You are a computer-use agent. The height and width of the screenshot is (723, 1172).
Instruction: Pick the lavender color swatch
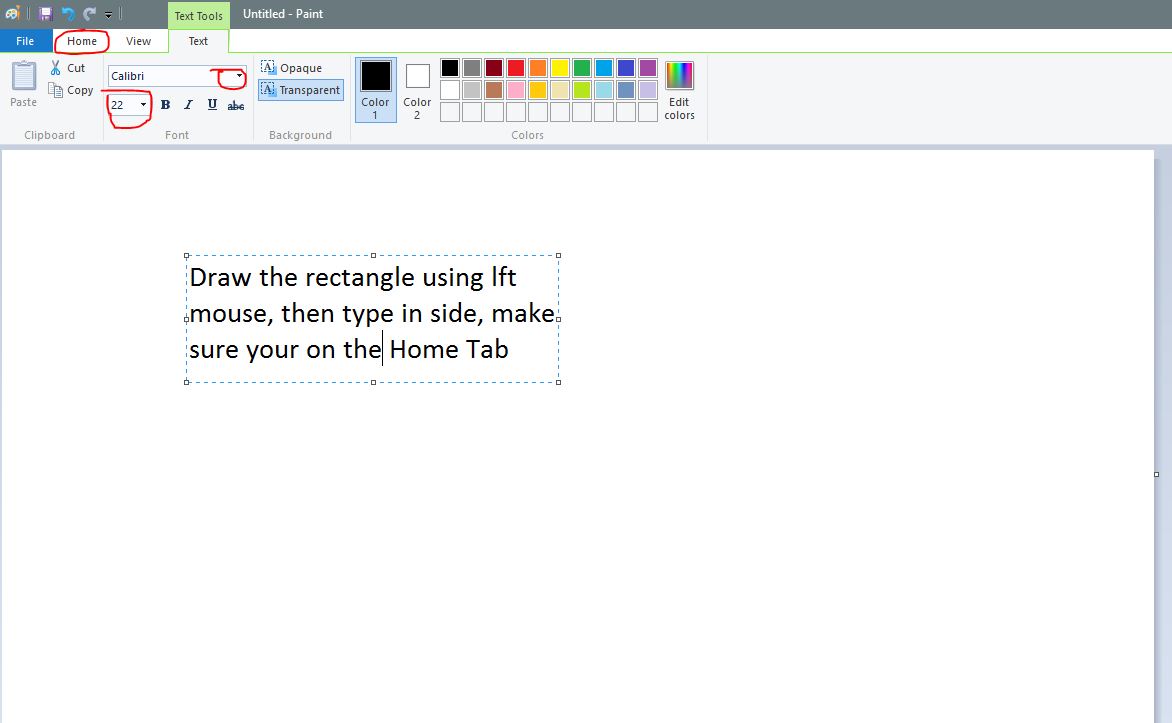point(648,90)
